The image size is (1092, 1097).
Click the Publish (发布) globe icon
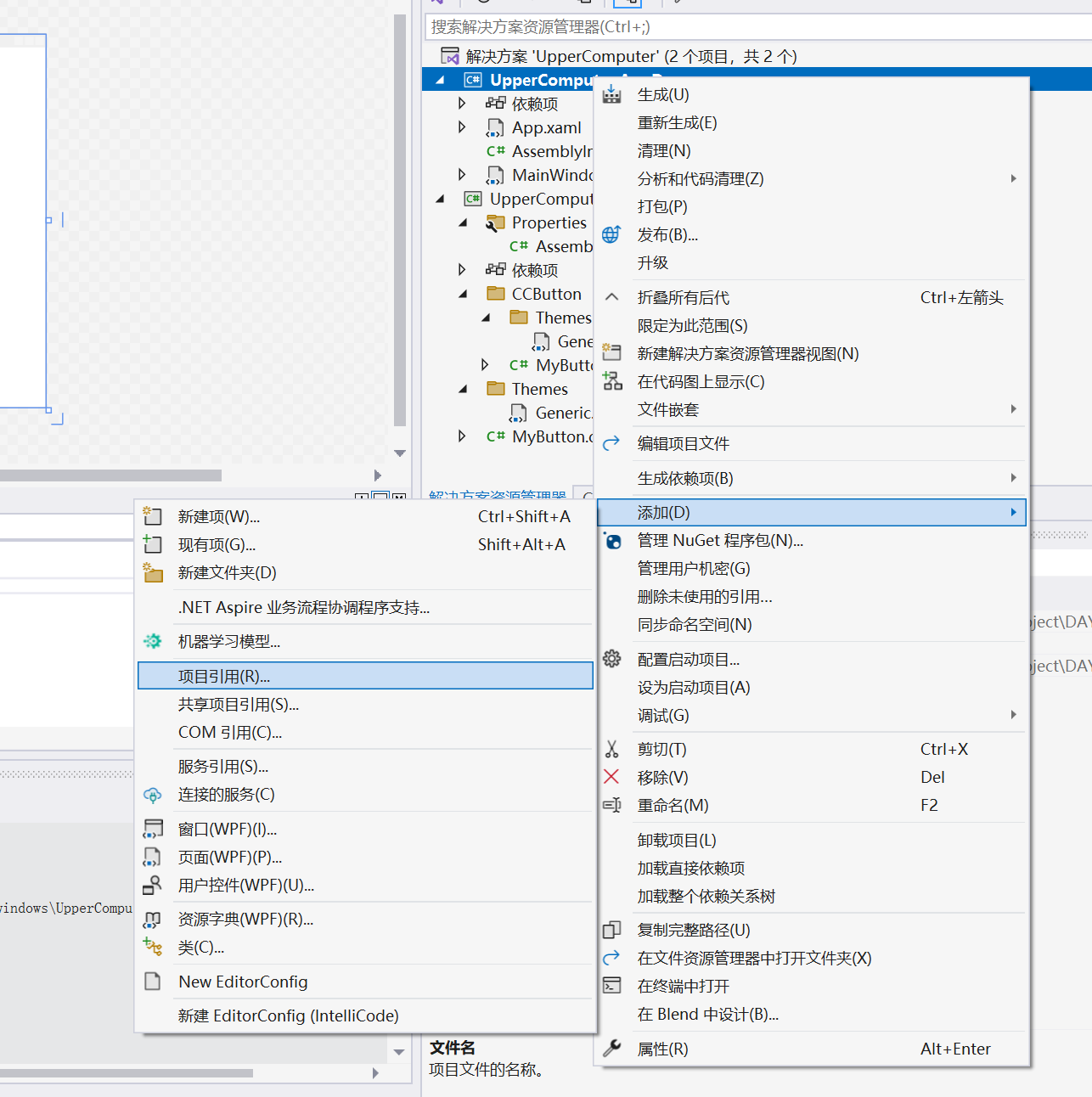pyautogui.click(x=611, y=234)
